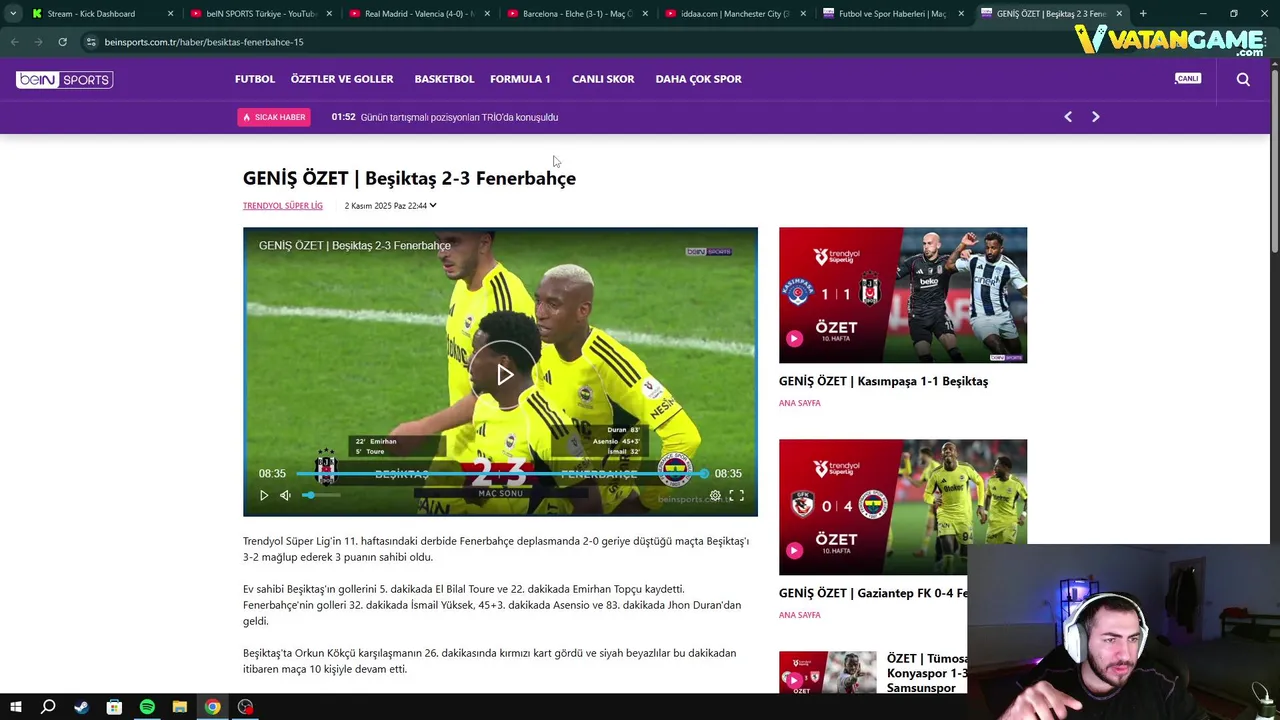Open hot news headline about TRIO

point(459,117)
